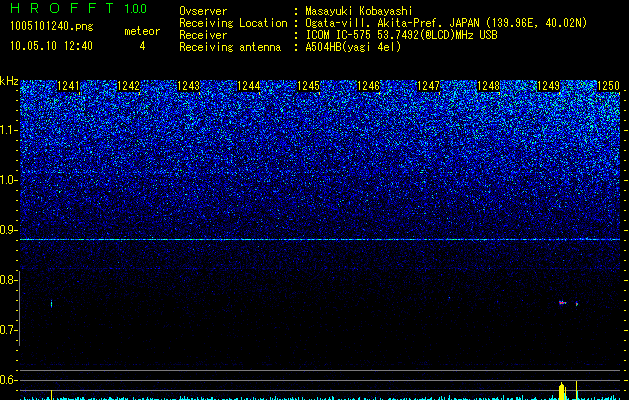Click the meteor count label
The height and width of the screenshot is (400, 629).
pos(142,31)
